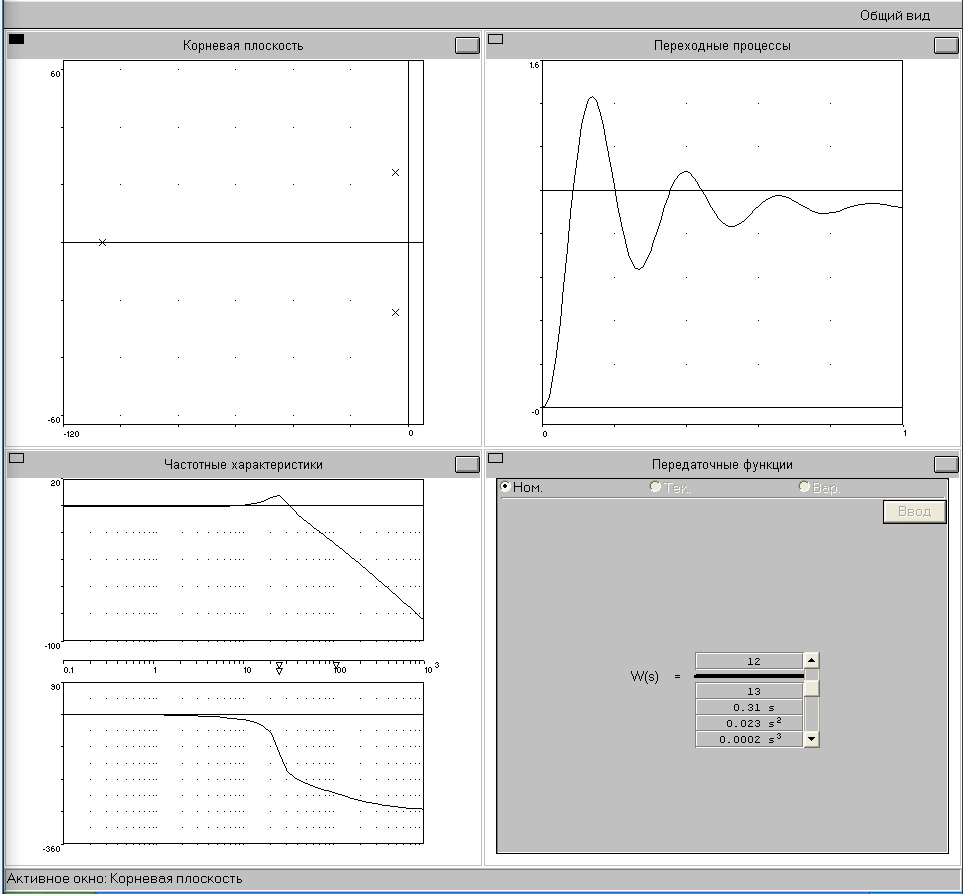Click the denominator coefficient 0.023 s² field

pyautogui.click(x=749, y=723)
